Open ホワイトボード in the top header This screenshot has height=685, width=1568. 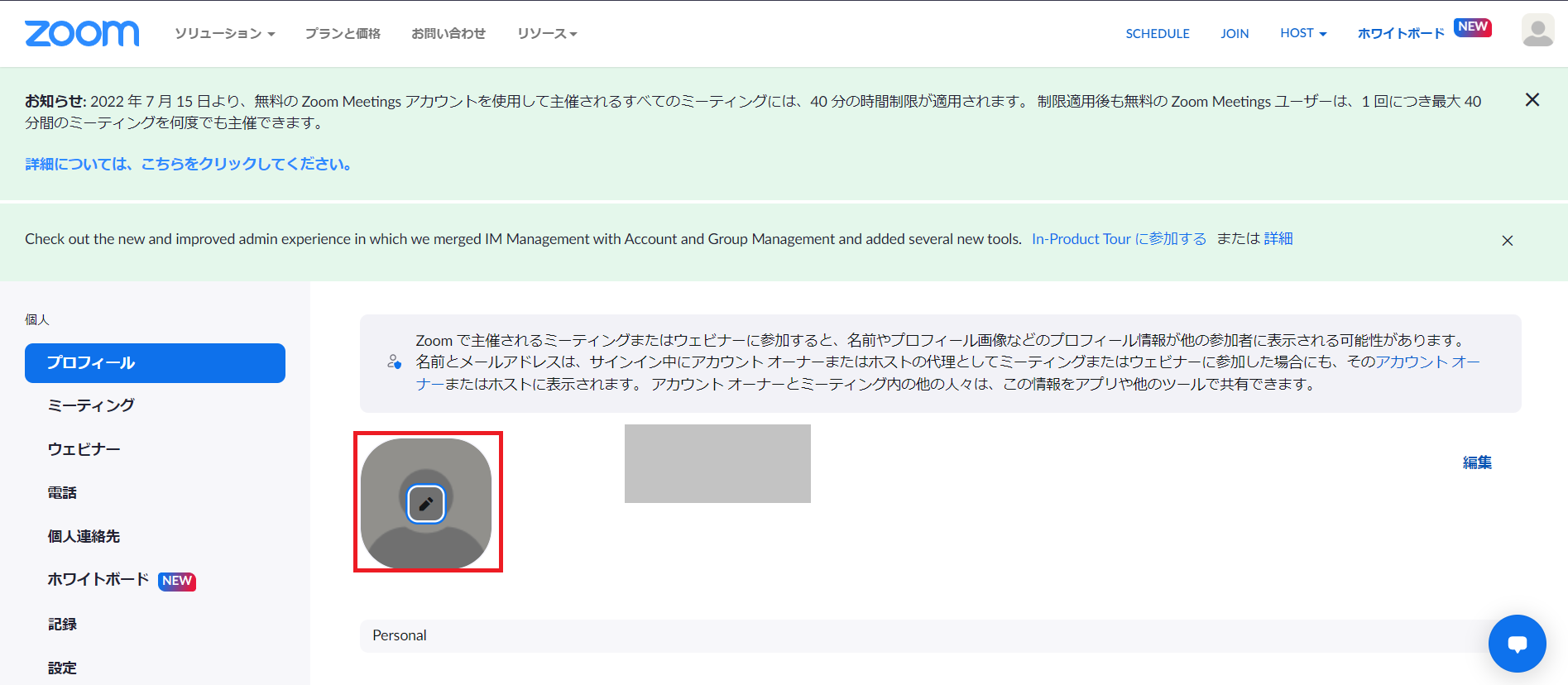click(1400, 34)
